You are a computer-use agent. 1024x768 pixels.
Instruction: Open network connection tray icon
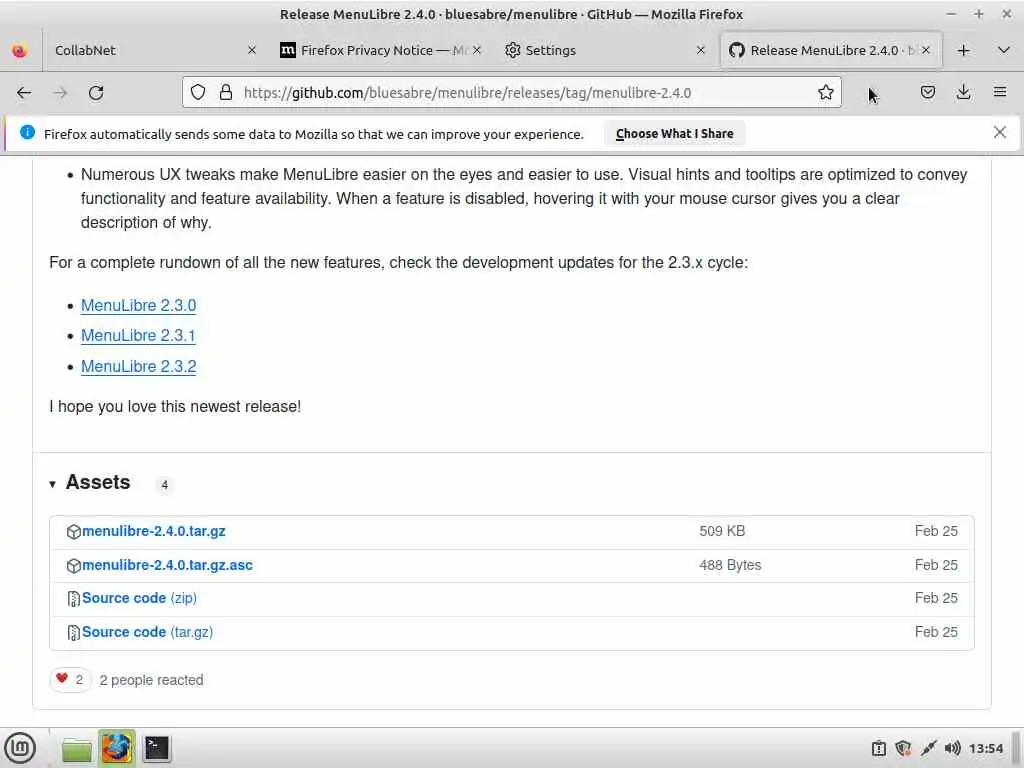tap(928, 748)
